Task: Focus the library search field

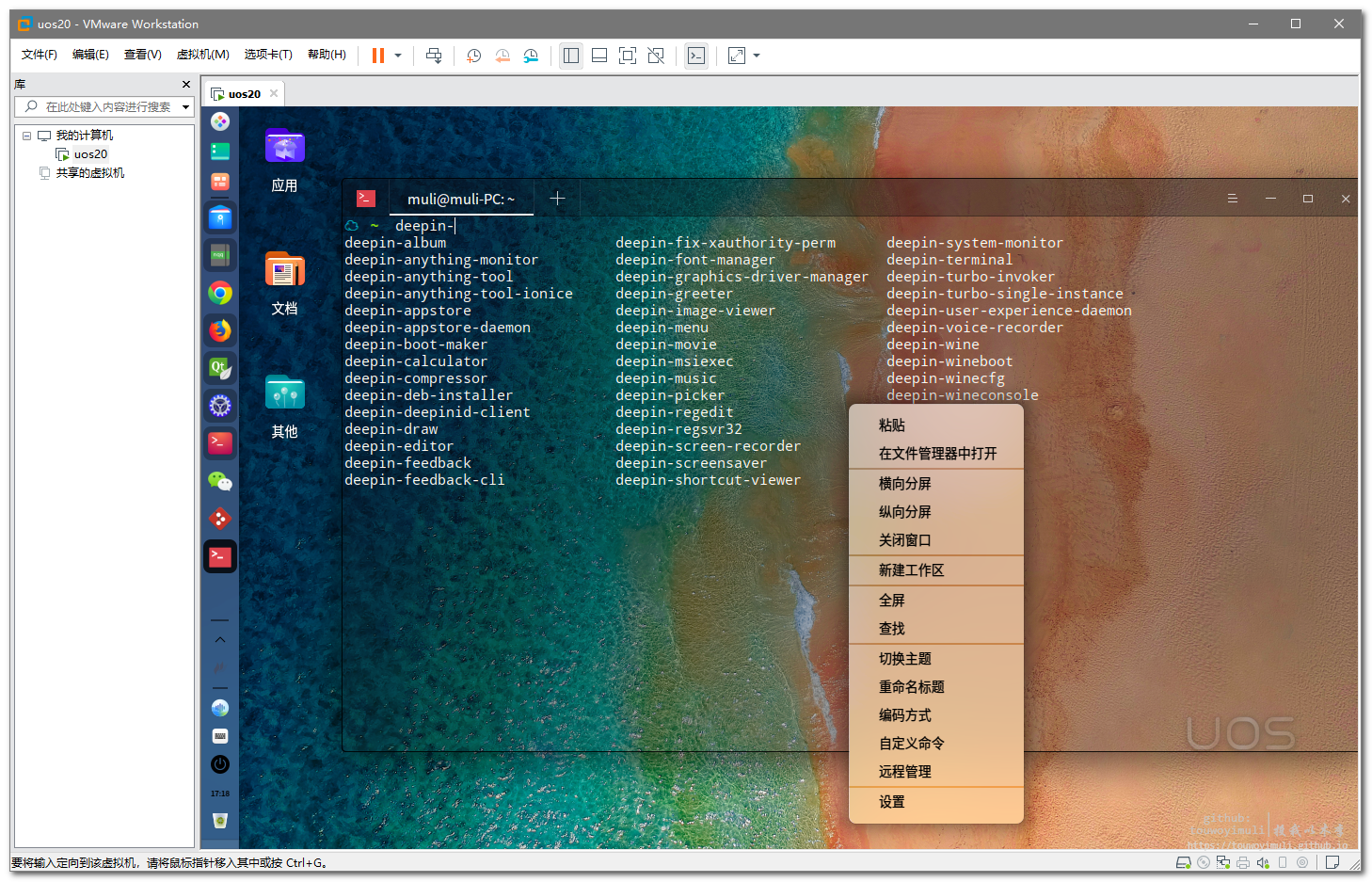Action: click(104, 107)
